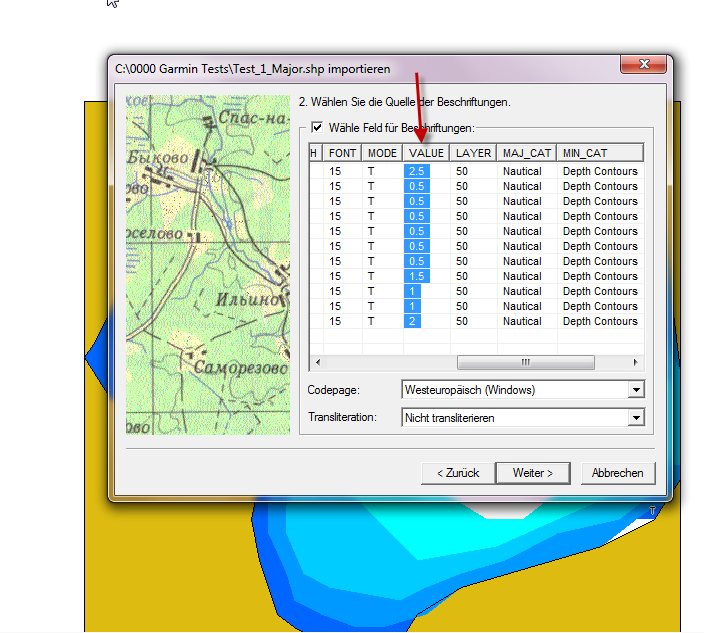
Task: Select the VALUE column header
Action: [x=426, y=153]
